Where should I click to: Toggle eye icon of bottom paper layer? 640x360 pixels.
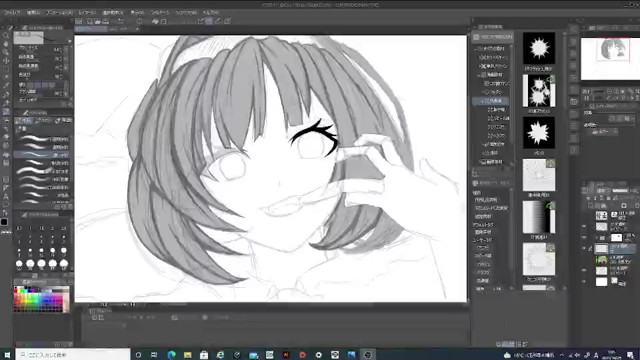[584, 281]
